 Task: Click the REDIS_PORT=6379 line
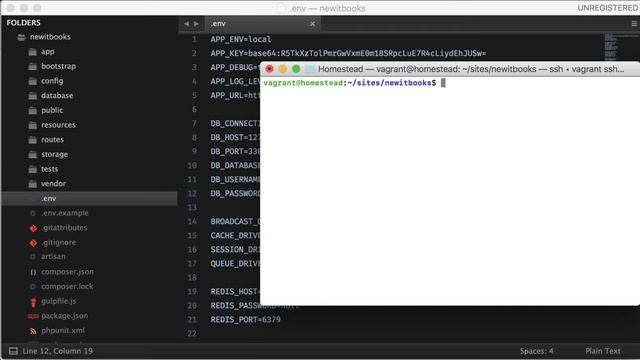click(x=246, y=320)
